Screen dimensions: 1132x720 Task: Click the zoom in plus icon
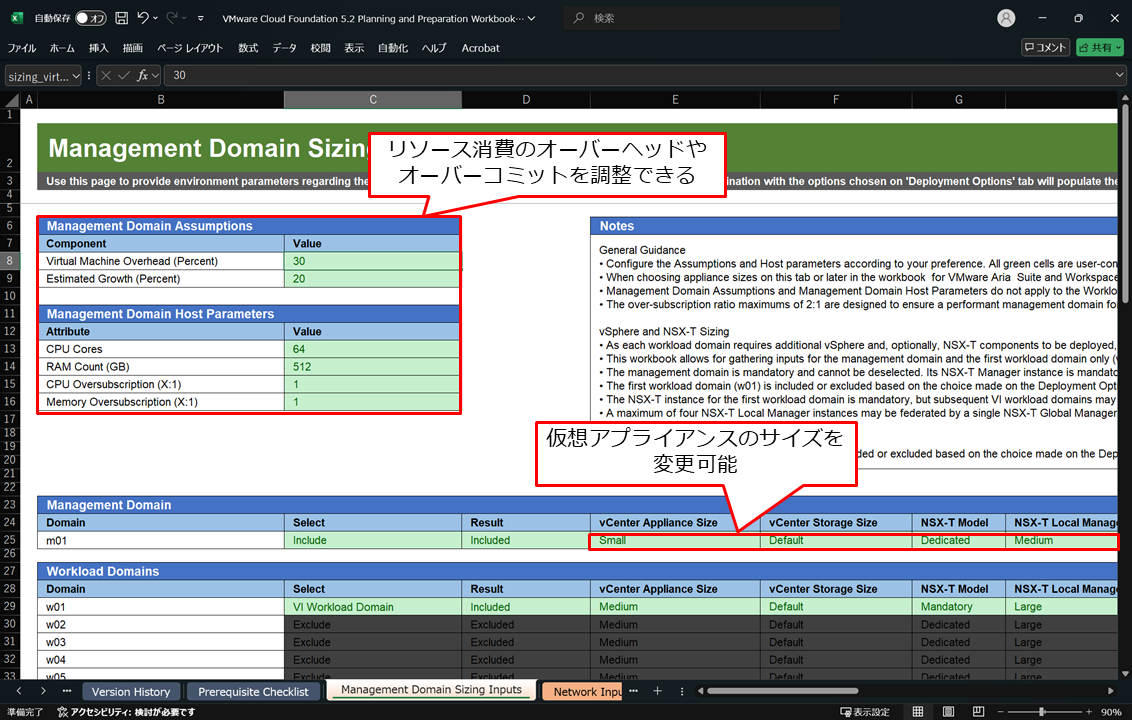point(1089,712)
